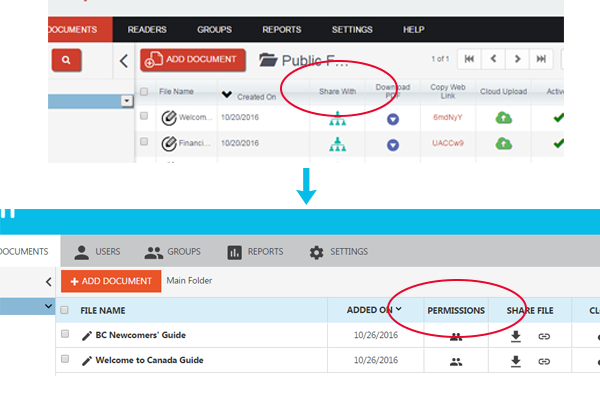Check Welcome to Canada Guide checkbox
The image size is (600, 400).
tap(65, 359)
